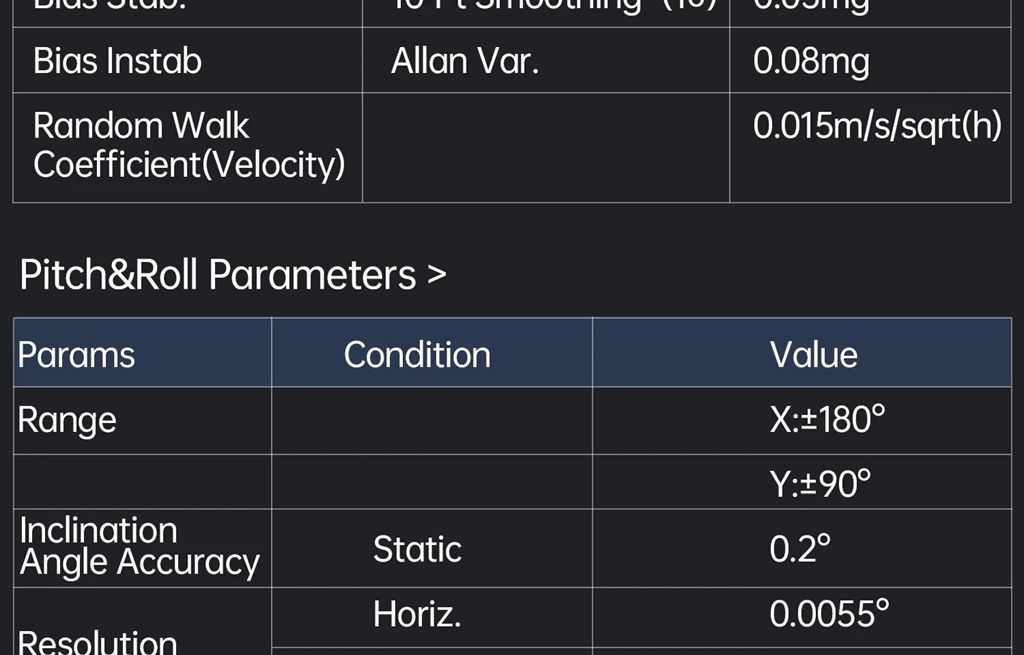This screenshot has width=1024, height=655.
Task: Click the Static condition cell
Action: [x=417, y=549]
